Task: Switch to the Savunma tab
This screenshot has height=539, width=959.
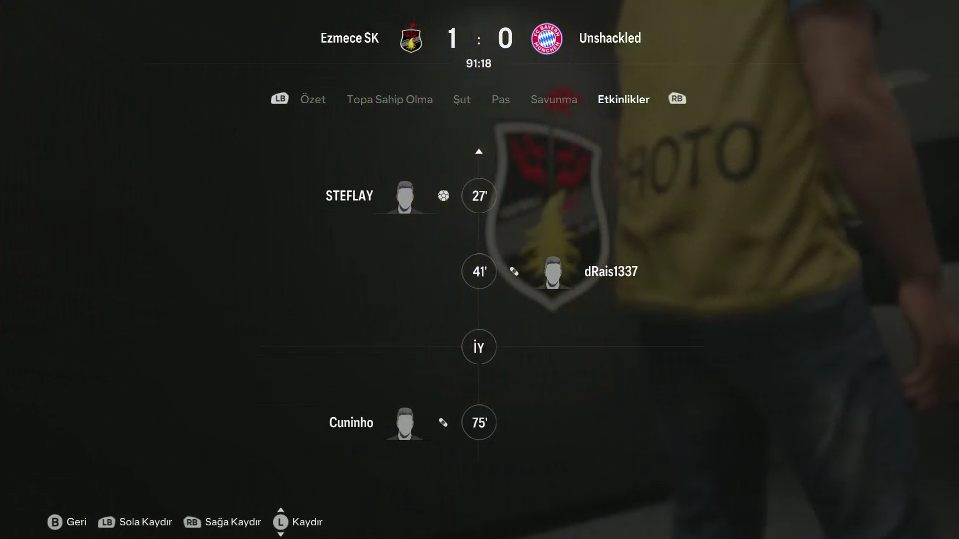Action: [554, 99]
